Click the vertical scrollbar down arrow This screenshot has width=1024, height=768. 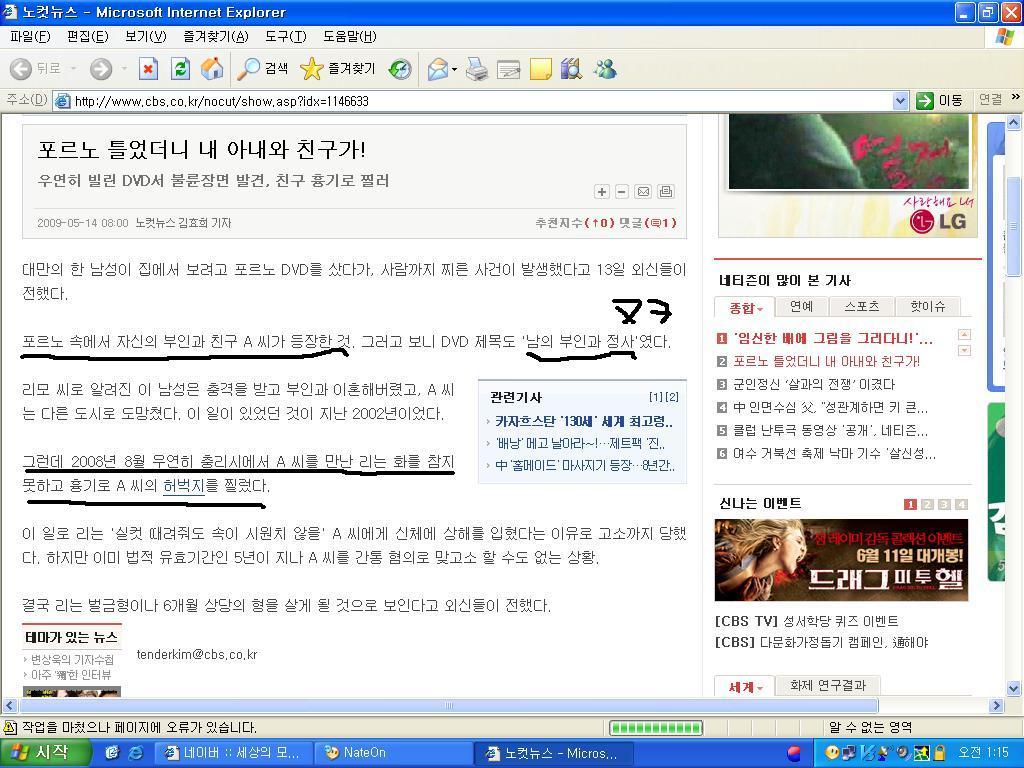click(1014, 688)
